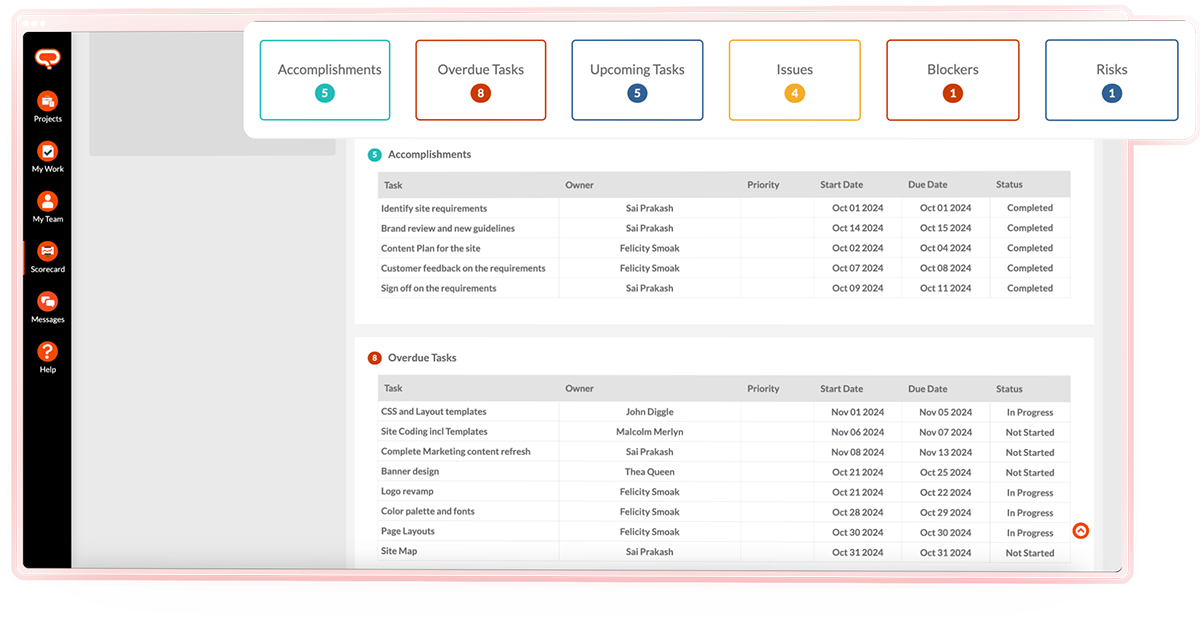Open task 'CSS and Layout templates'

point(434,412)
